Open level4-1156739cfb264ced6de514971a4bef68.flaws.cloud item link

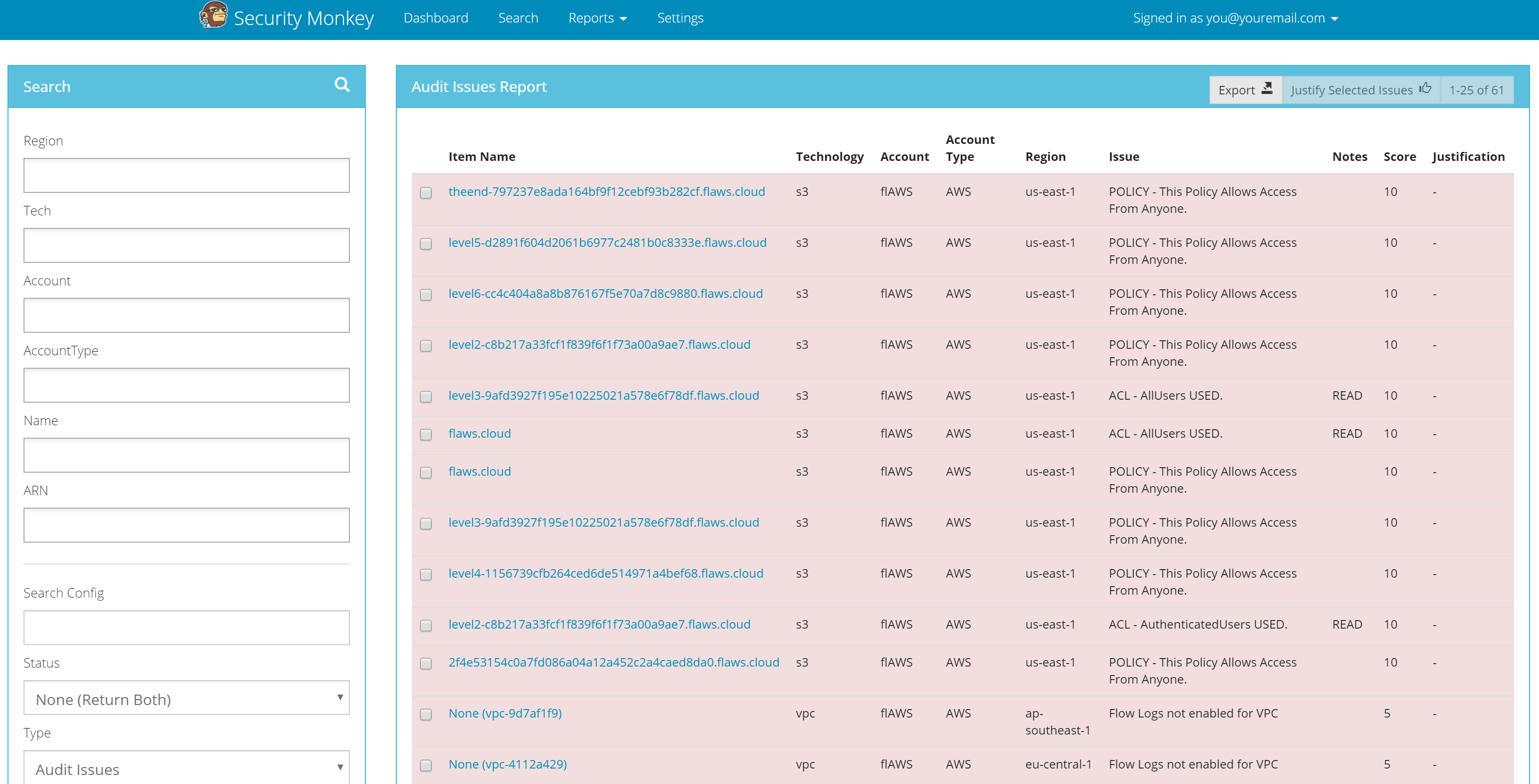point(606,573)
